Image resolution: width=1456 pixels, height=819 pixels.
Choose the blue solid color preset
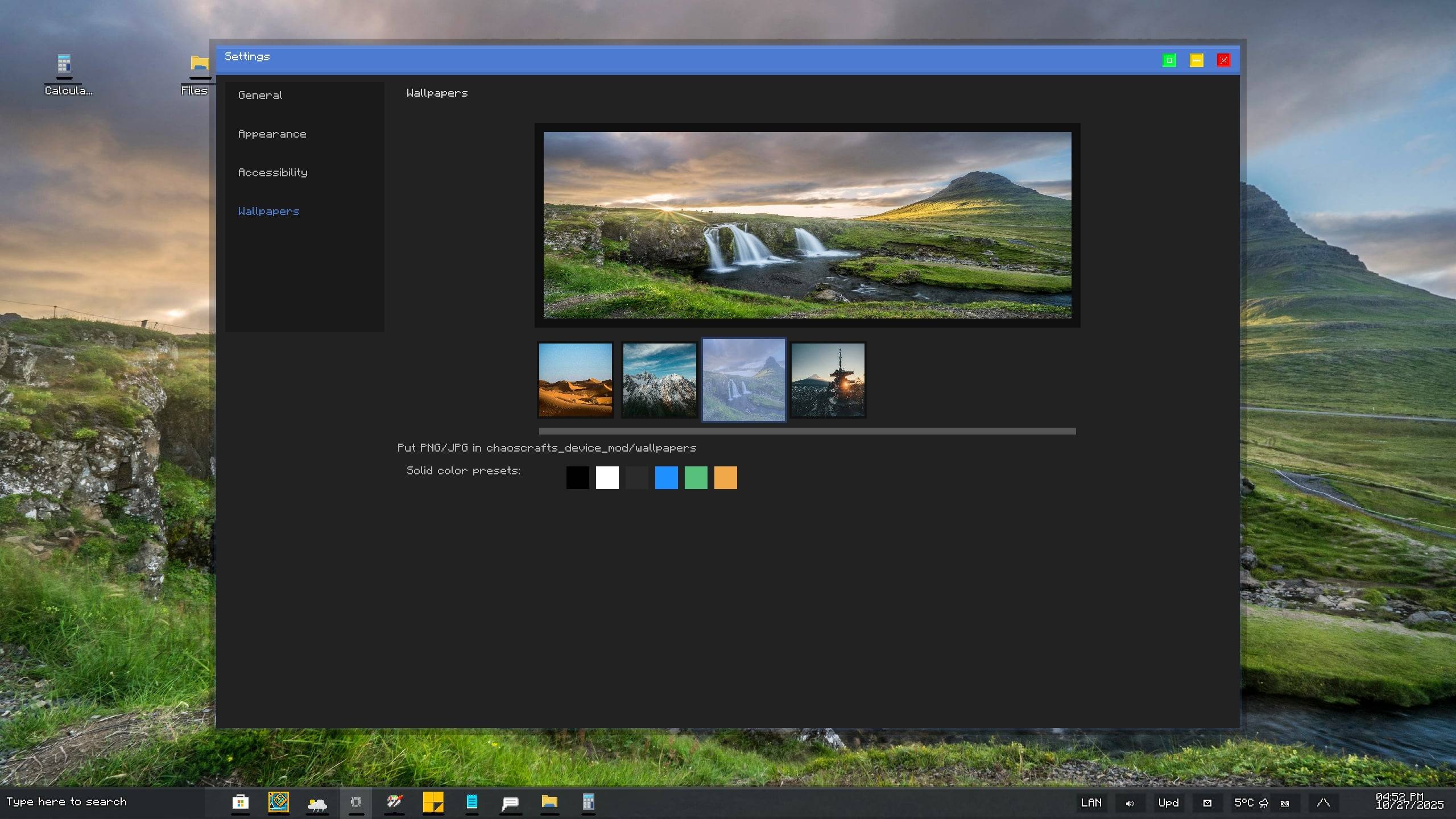point(666,478)
